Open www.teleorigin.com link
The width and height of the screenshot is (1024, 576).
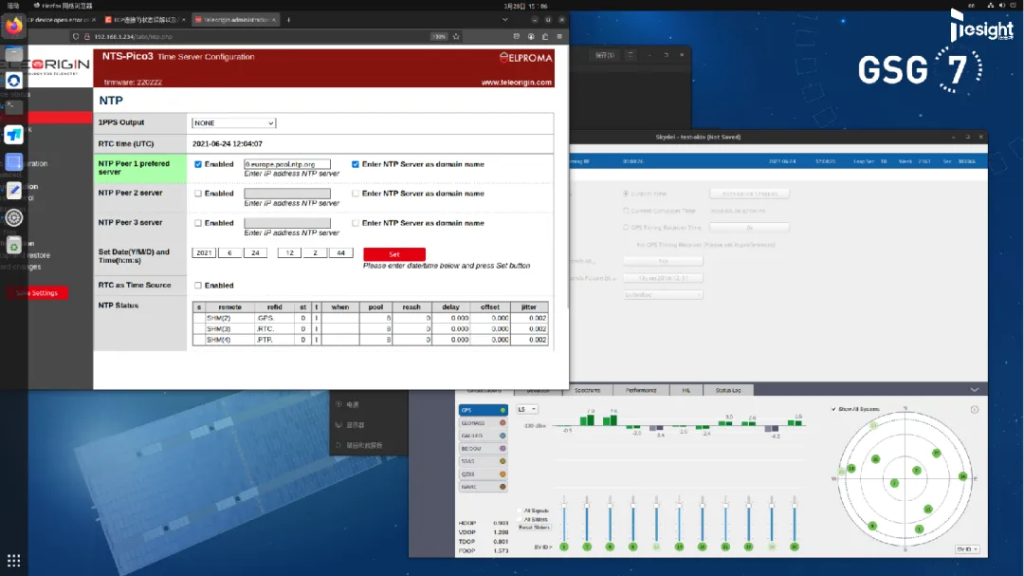[x=516, y=82]
